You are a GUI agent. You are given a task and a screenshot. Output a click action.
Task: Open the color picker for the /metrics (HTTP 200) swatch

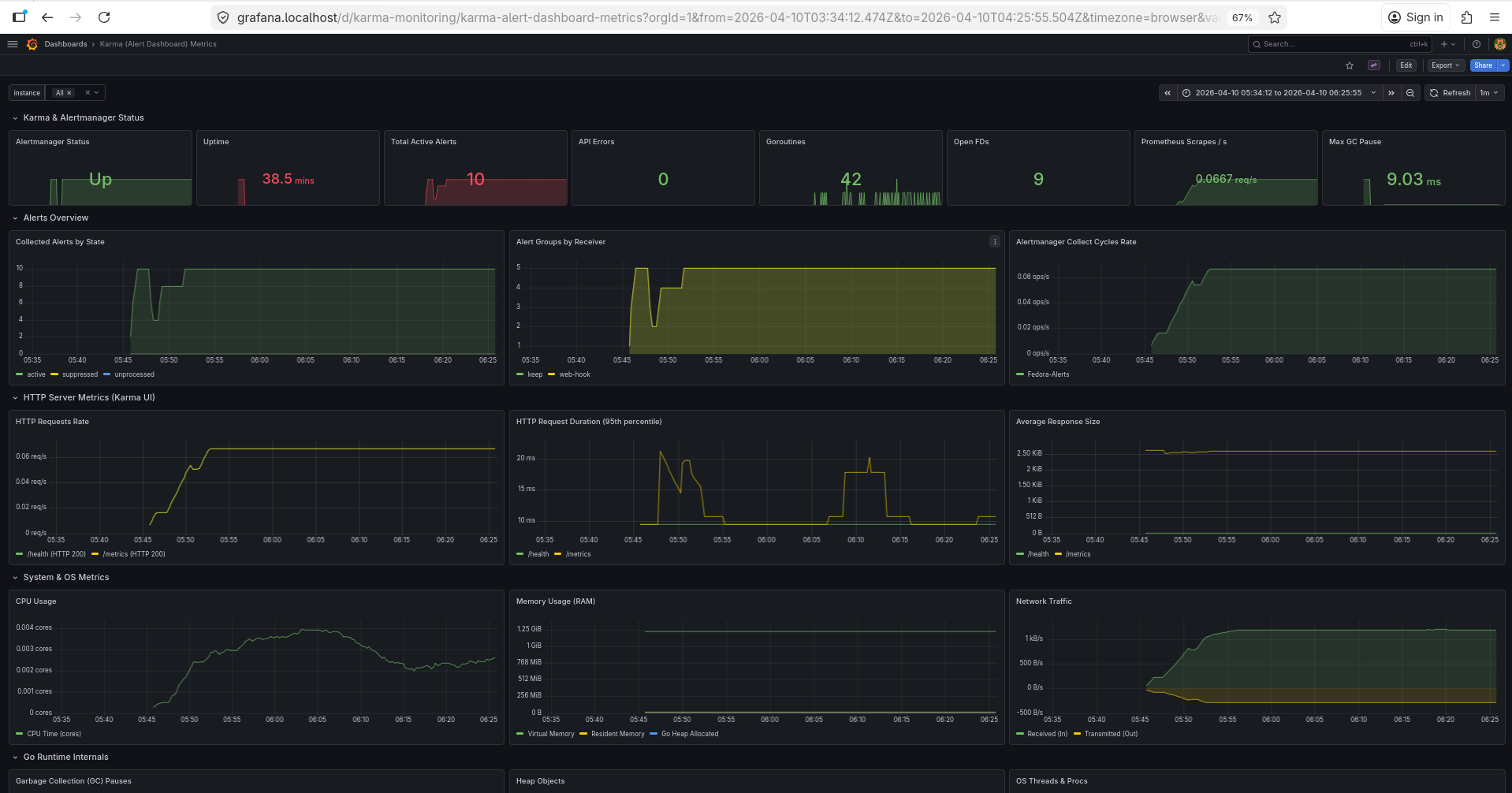coord(95,554)
